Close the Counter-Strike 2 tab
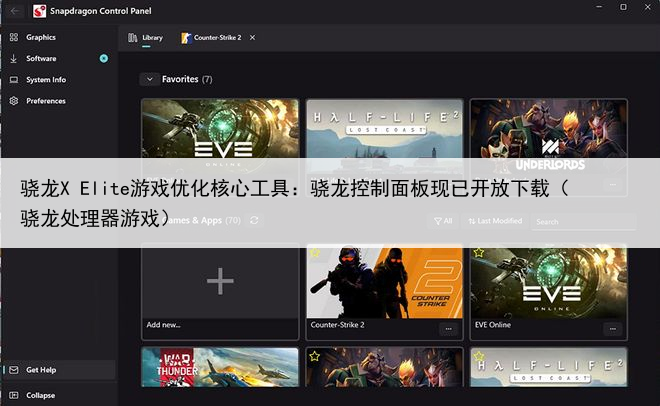This screenshot has width=660, height=406. 252,37
